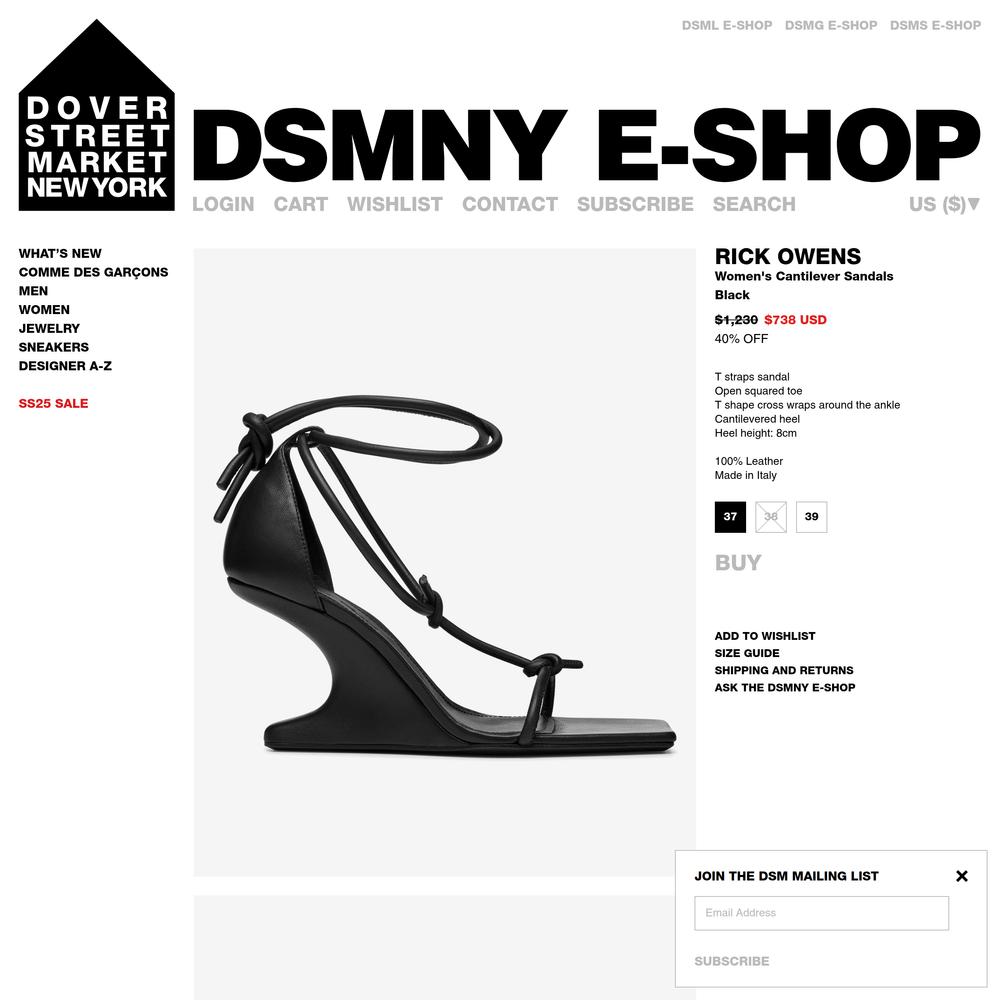Open the SS25 SALE category

tap(54, 403)
